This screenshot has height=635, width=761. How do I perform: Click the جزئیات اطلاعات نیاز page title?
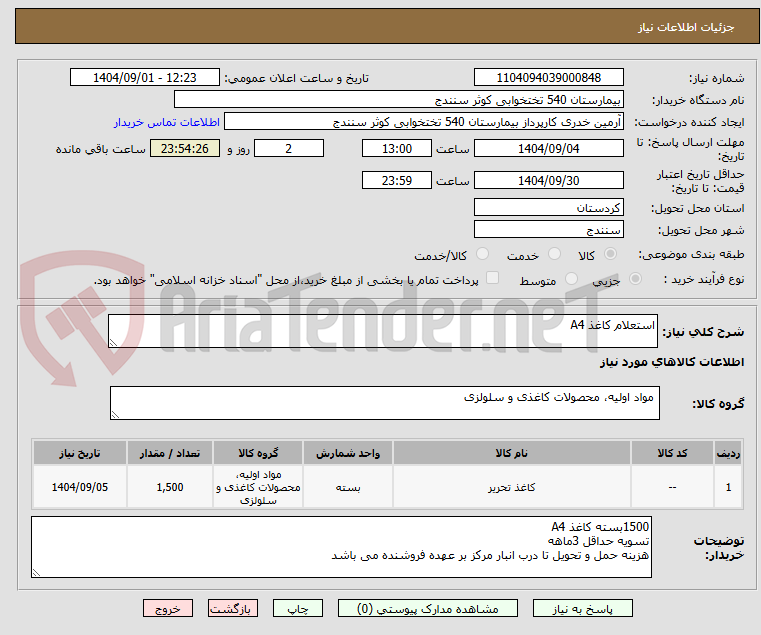point(686,27)
